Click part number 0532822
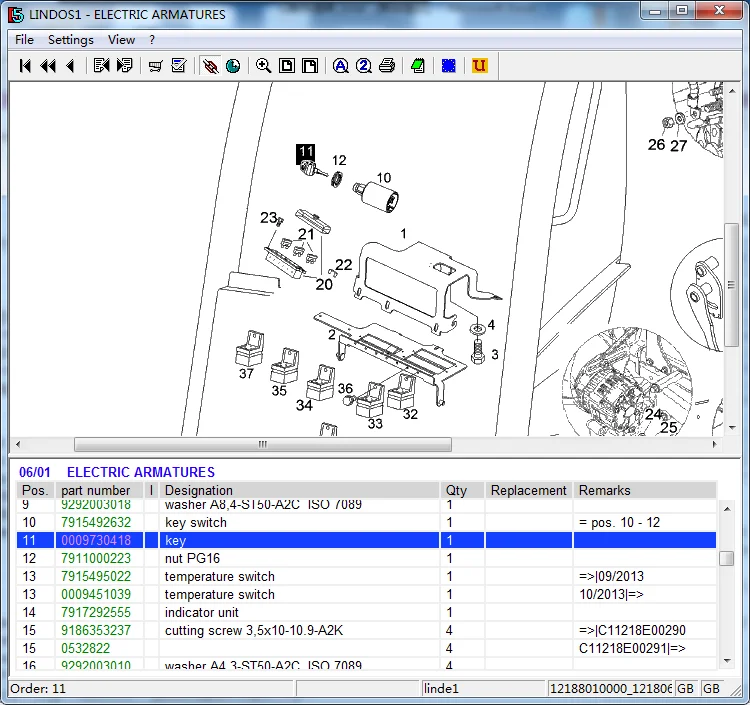This screenshot has width=750, height=705. (86, 649)
